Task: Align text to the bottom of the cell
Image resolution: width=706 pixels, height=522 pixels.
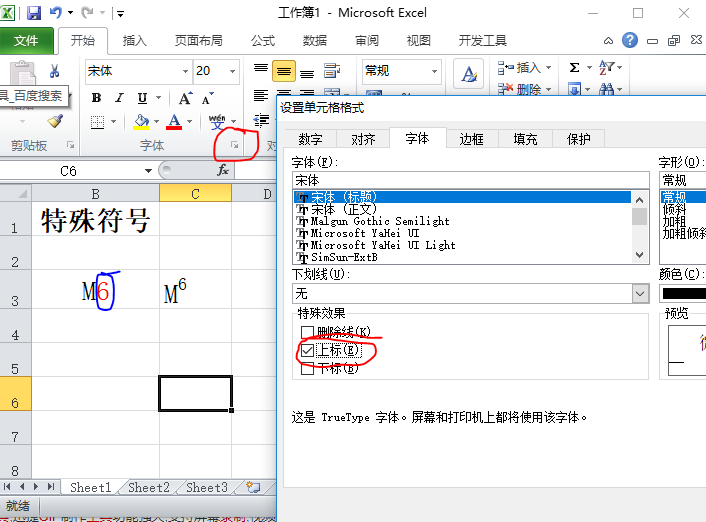Action: pos(307,73)
